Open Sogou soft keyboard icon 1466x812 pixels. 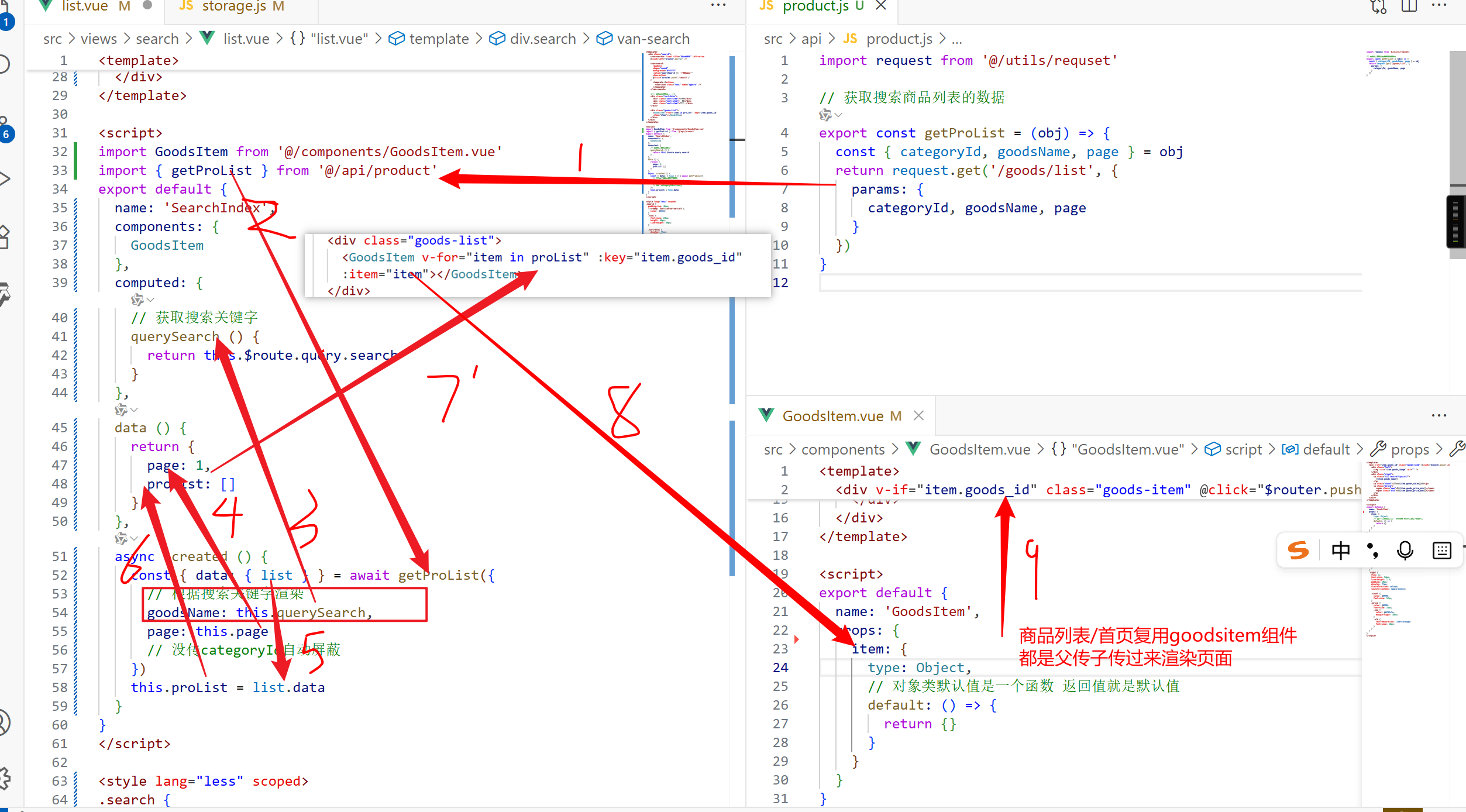(1442, 550)
